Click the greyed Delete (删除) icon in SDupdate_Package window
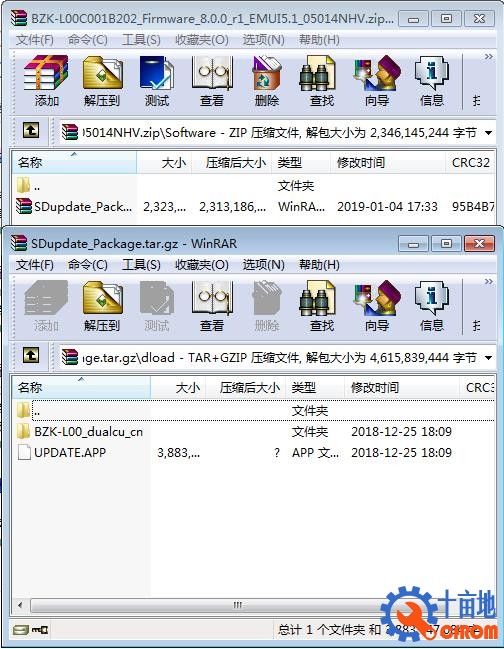 (267, 306)
